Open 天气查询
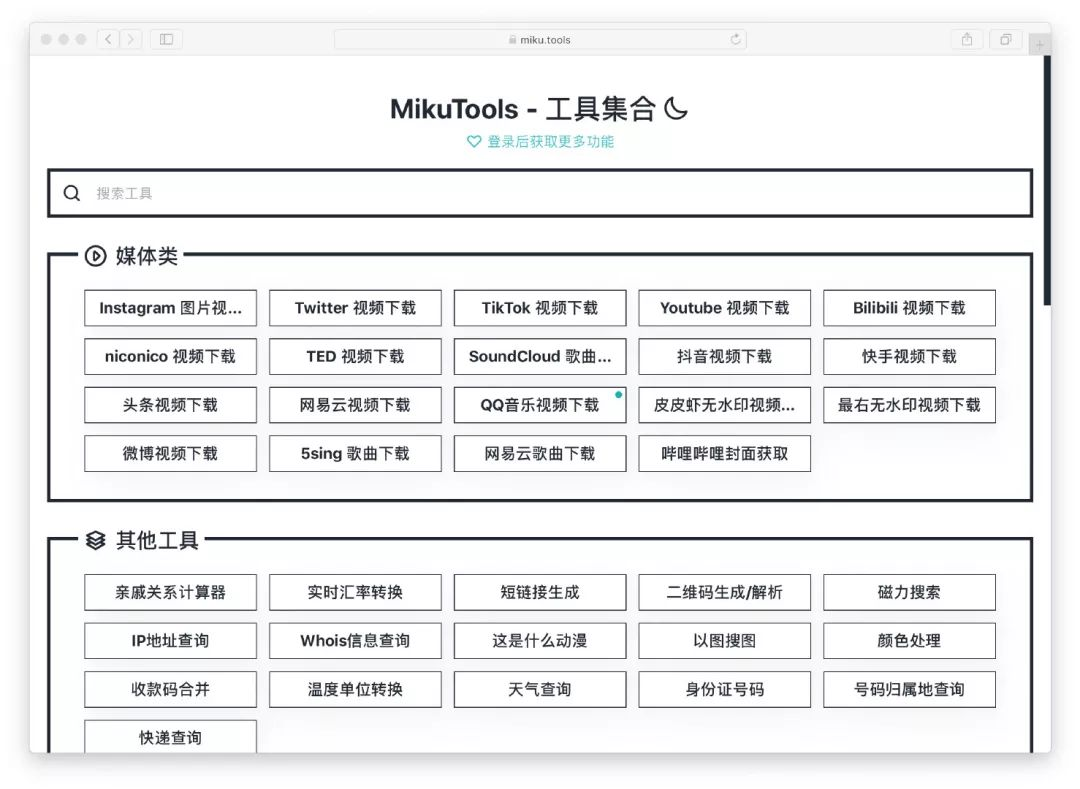This screenshot has height=789, width=1080. pos(539,689)
